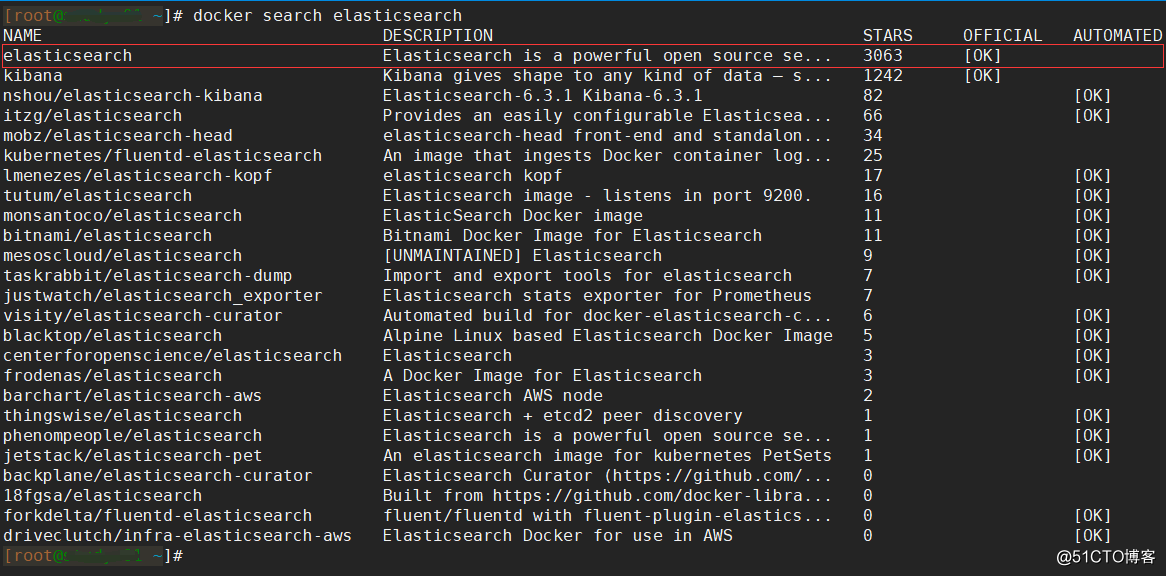
Task: Click bitnami/elasticsearch image name
Action: point(108,236)
